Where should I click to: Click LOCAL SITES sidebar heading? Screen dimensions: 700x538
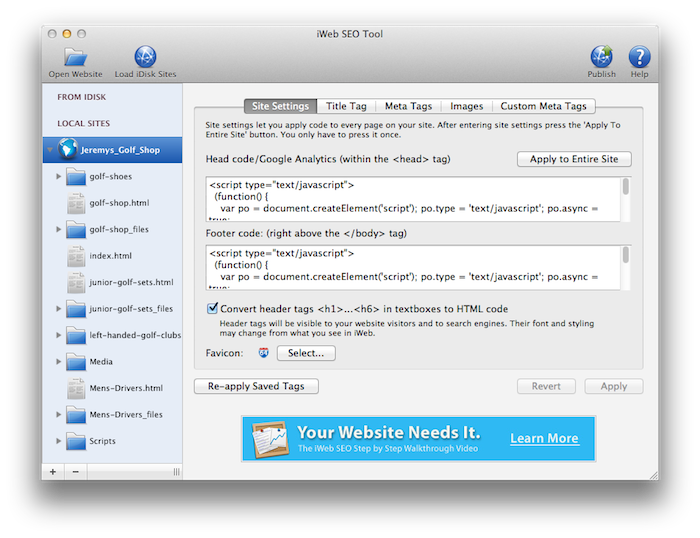tap(83, 123)
